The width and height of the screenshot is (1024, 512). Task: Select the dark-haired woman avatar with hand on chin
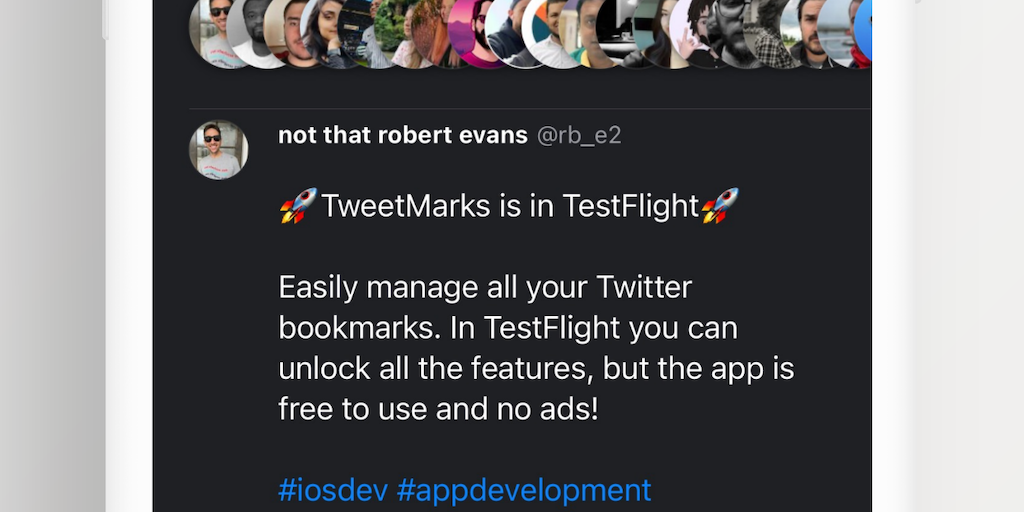[x=325, y=33]
